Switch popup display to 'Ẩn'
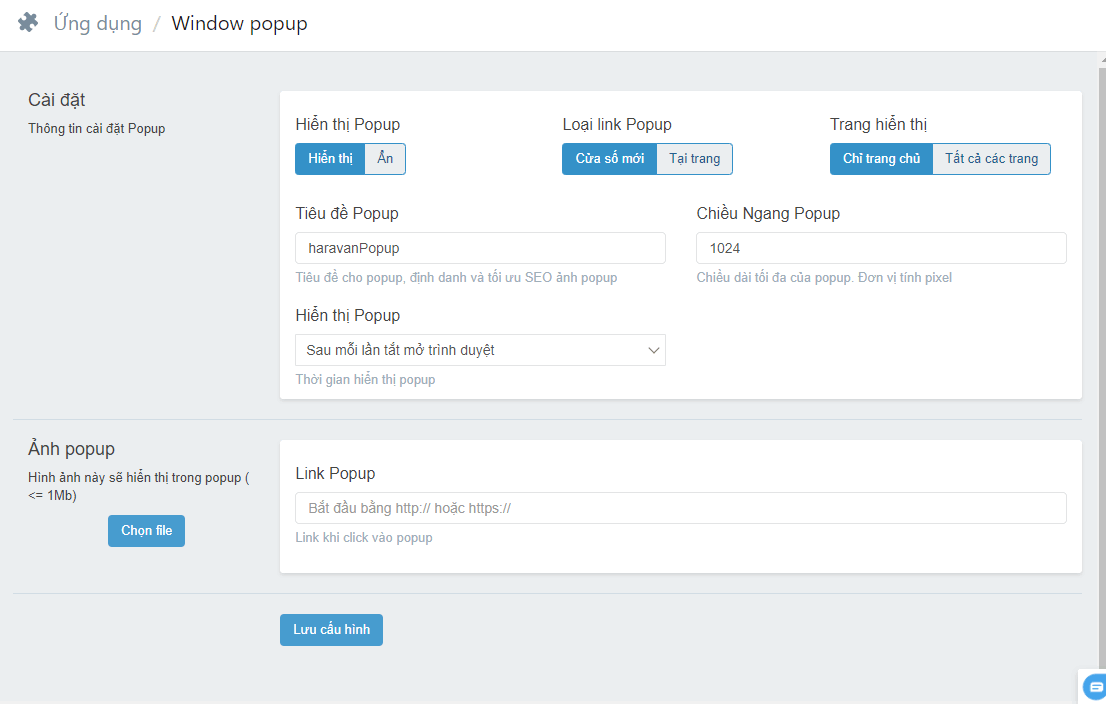The image size is (1106, 704). tap(385, 159)
